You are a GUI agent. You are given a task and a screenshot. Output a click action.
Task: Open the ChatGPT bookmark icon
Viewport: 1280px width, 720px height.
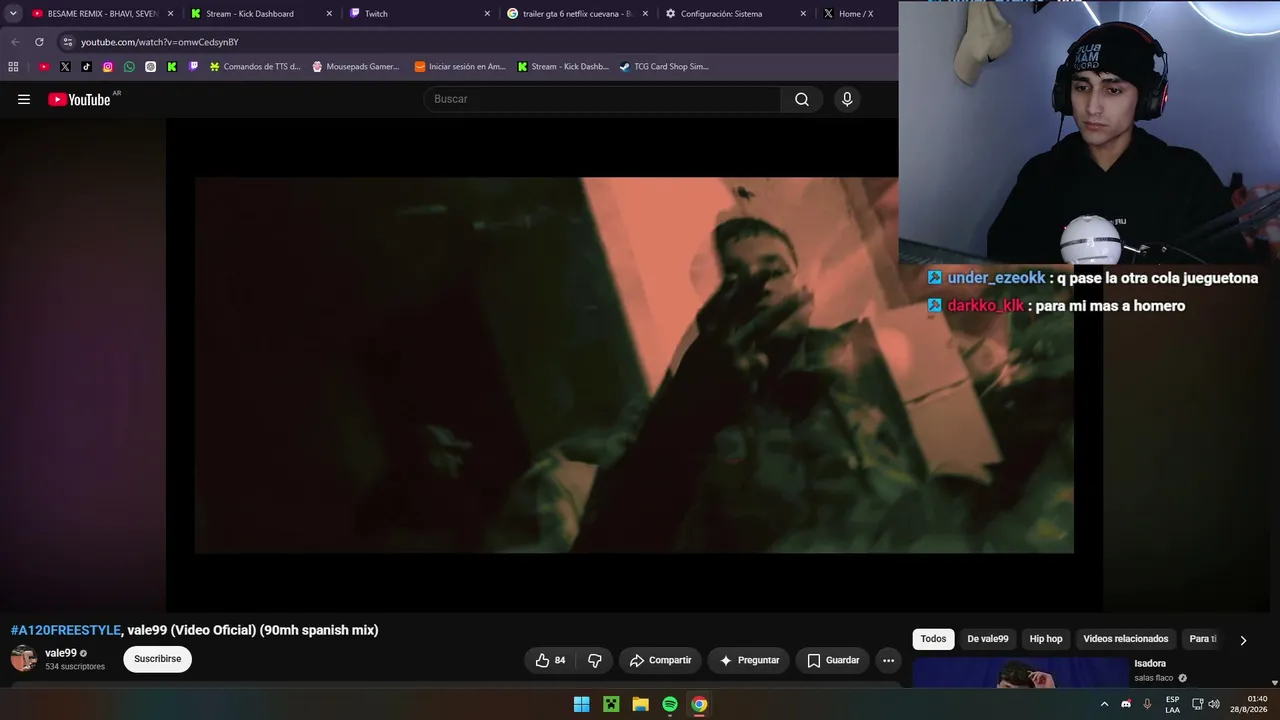(150, 67)
